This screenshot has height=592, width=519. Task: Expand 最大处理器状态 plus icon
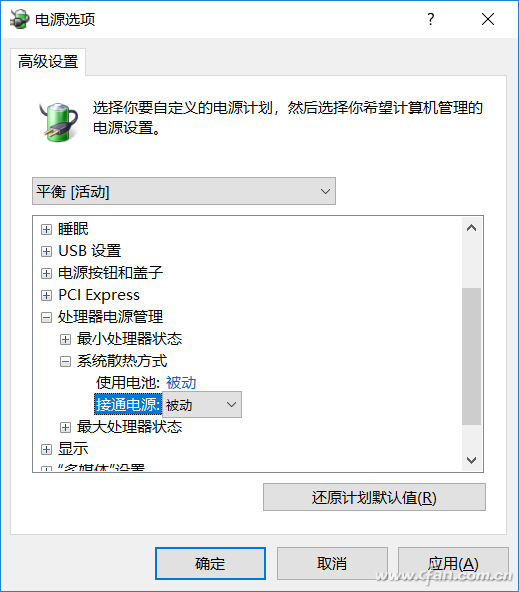tap(65, 427)
